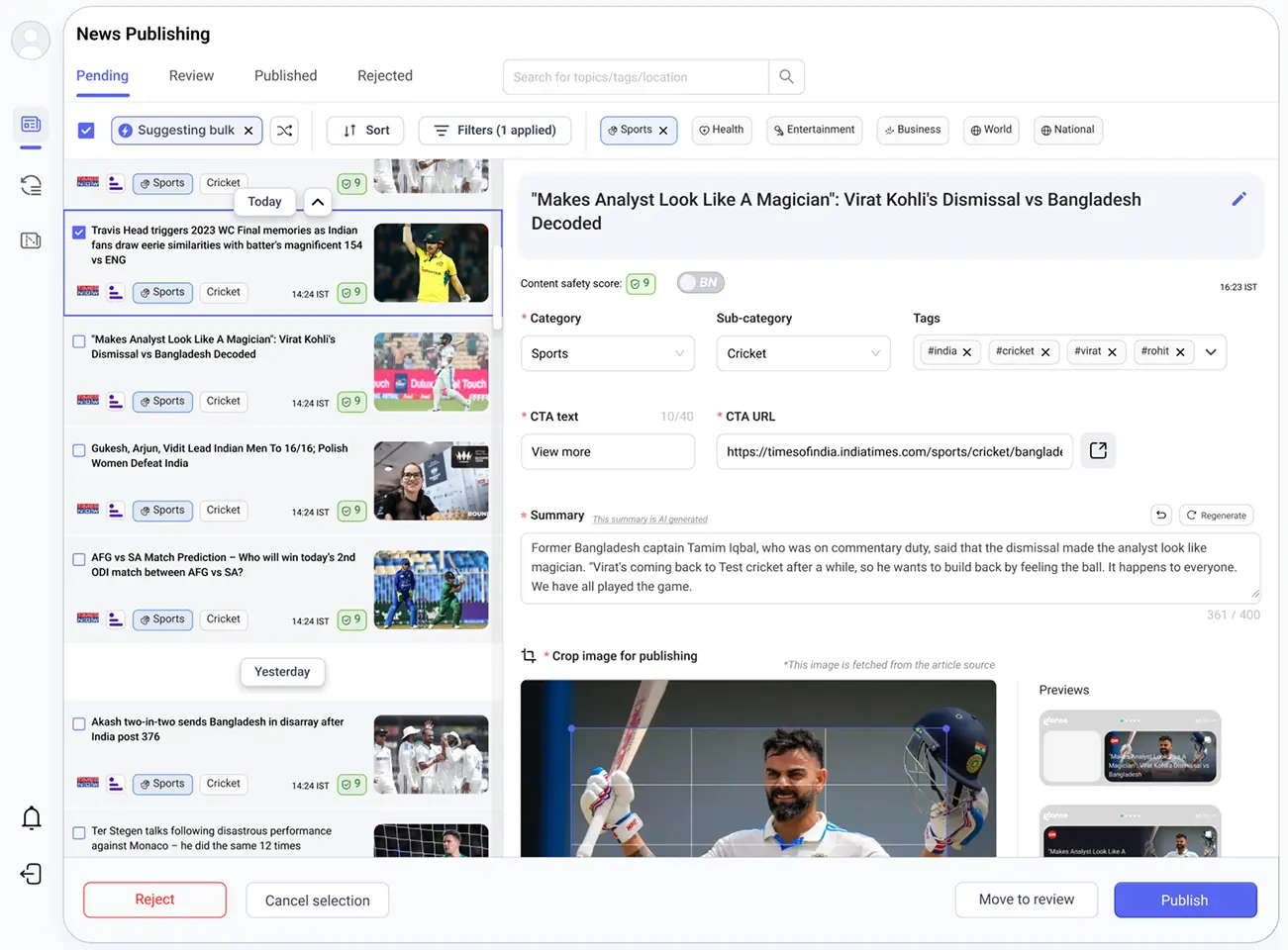Remove the #india tag
Image resolution: width=1288 pixels, height=950 pixels.
967,352
